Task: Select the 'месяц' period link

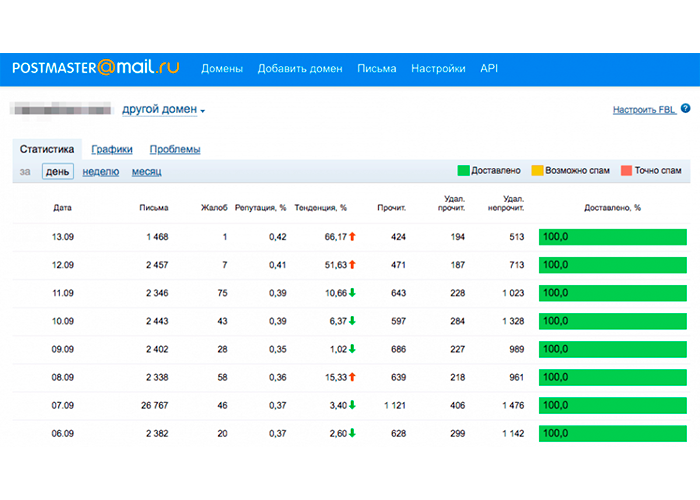Action: [146, 172]
